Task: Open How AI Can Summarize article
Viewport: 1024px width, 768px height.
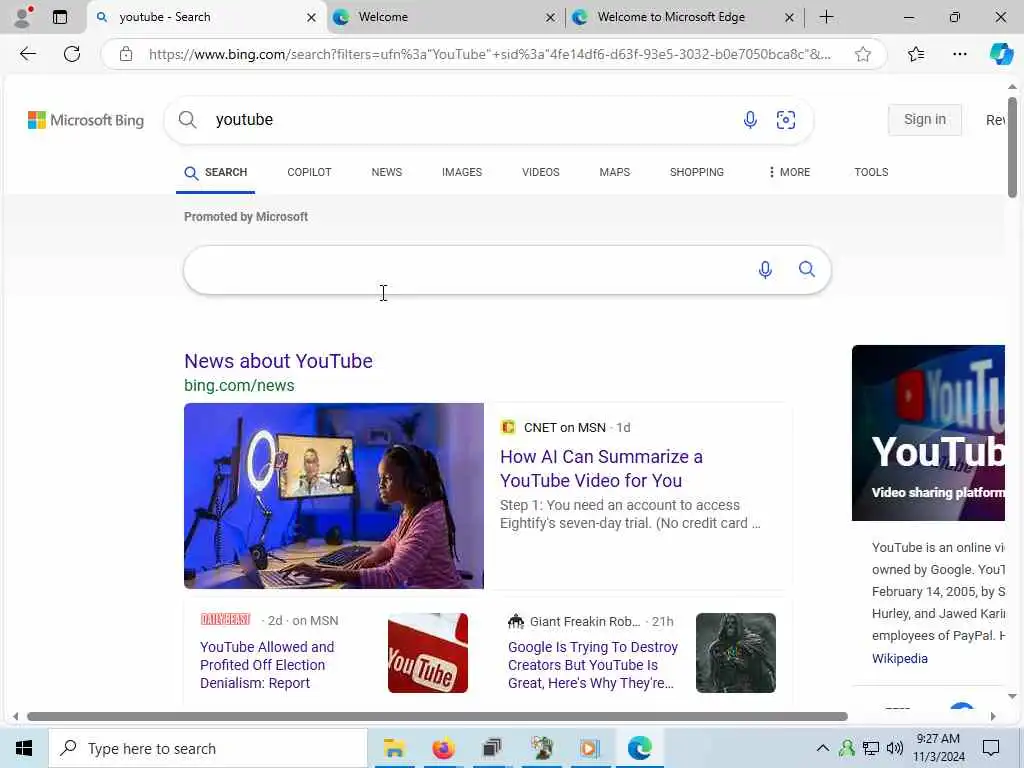Action: pyautogui.click(x=601, y=468)
